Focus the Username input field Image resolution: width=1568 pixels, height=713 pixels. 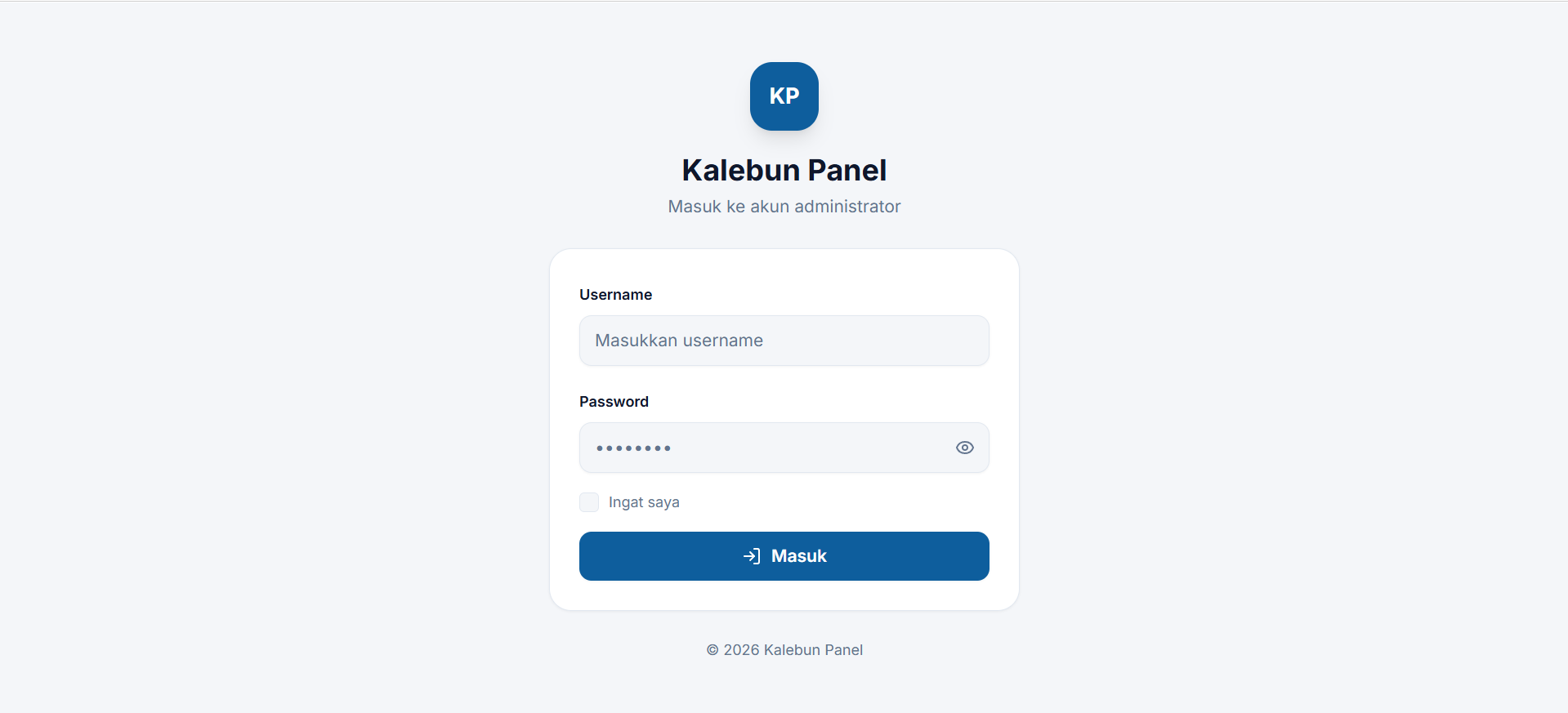(x=784, y=341)
